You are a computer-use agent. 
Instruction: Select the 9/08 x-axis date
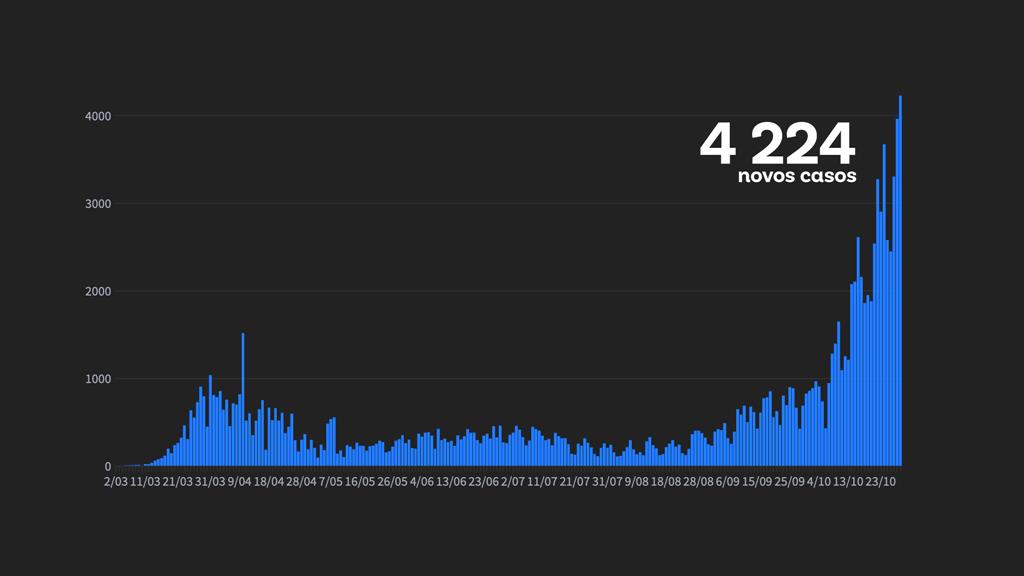[x=636, y=482]
